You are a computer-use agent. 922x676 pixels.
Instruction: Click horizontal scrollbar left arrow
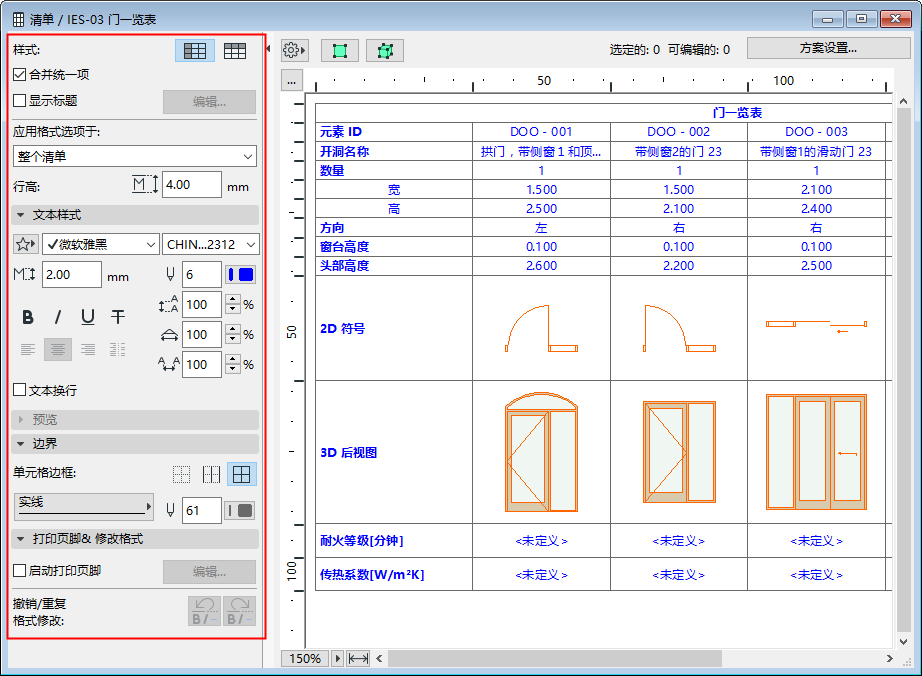[379, 658]
